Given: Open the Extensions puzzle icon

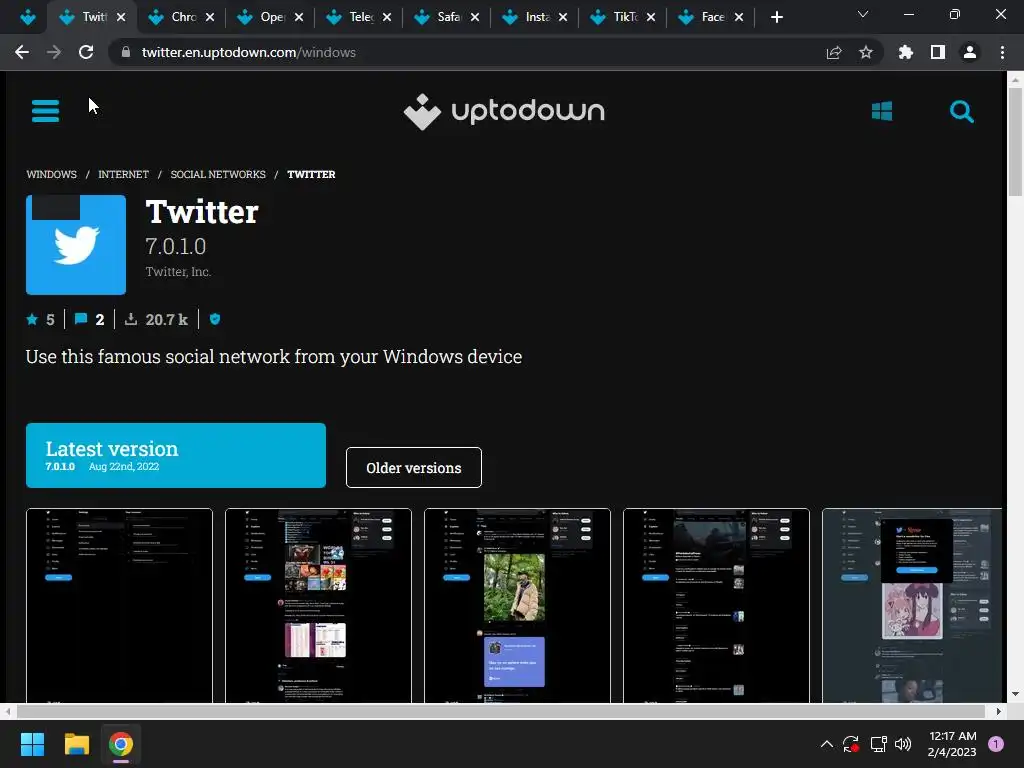Looking at the screenshot, I should coord(906,52).
